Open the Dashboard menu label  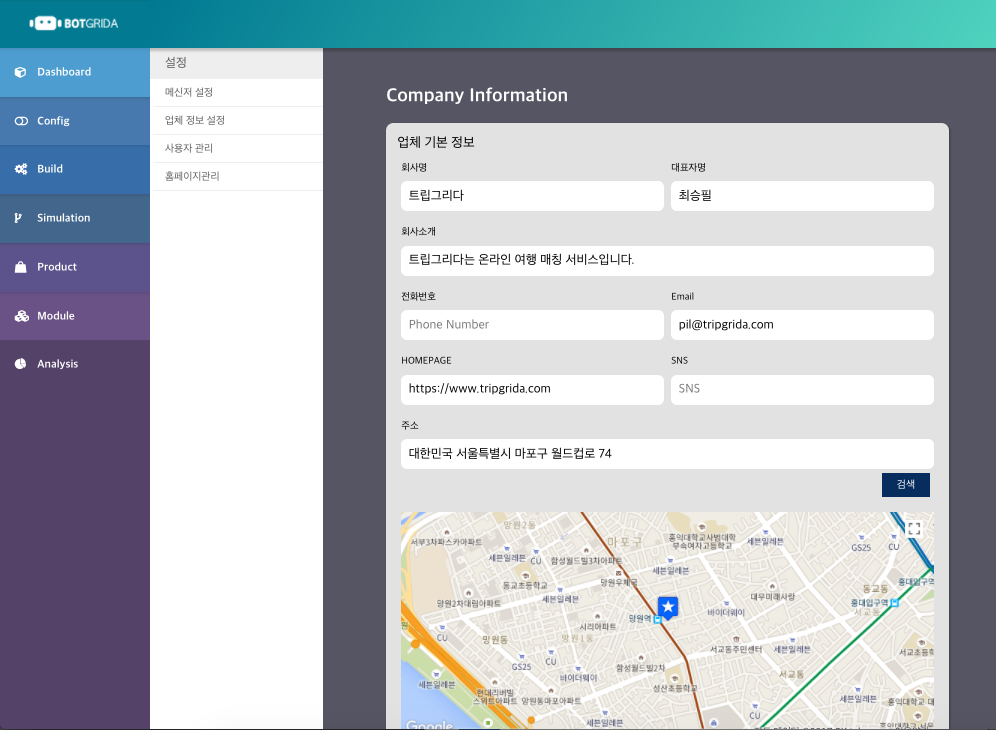click(64, 72)
